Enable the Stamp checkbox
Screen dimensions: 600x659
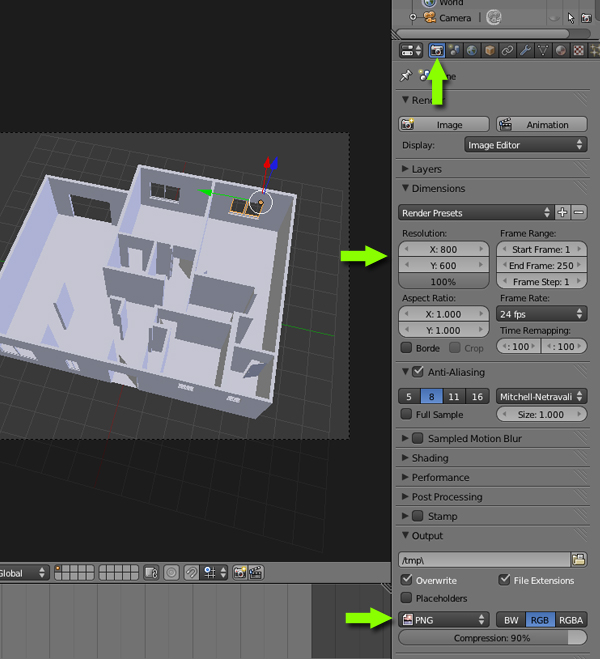pos(418,515)
